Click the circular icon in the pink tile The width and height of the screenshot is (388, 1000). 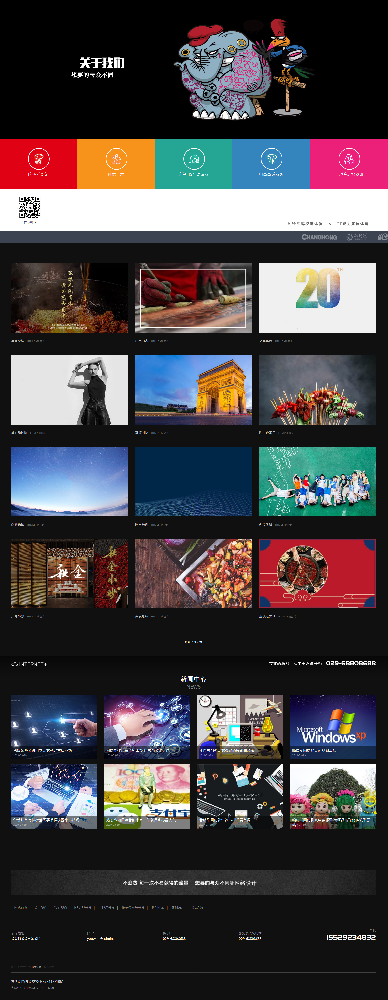pyautogui.click(x=349, y=158)
